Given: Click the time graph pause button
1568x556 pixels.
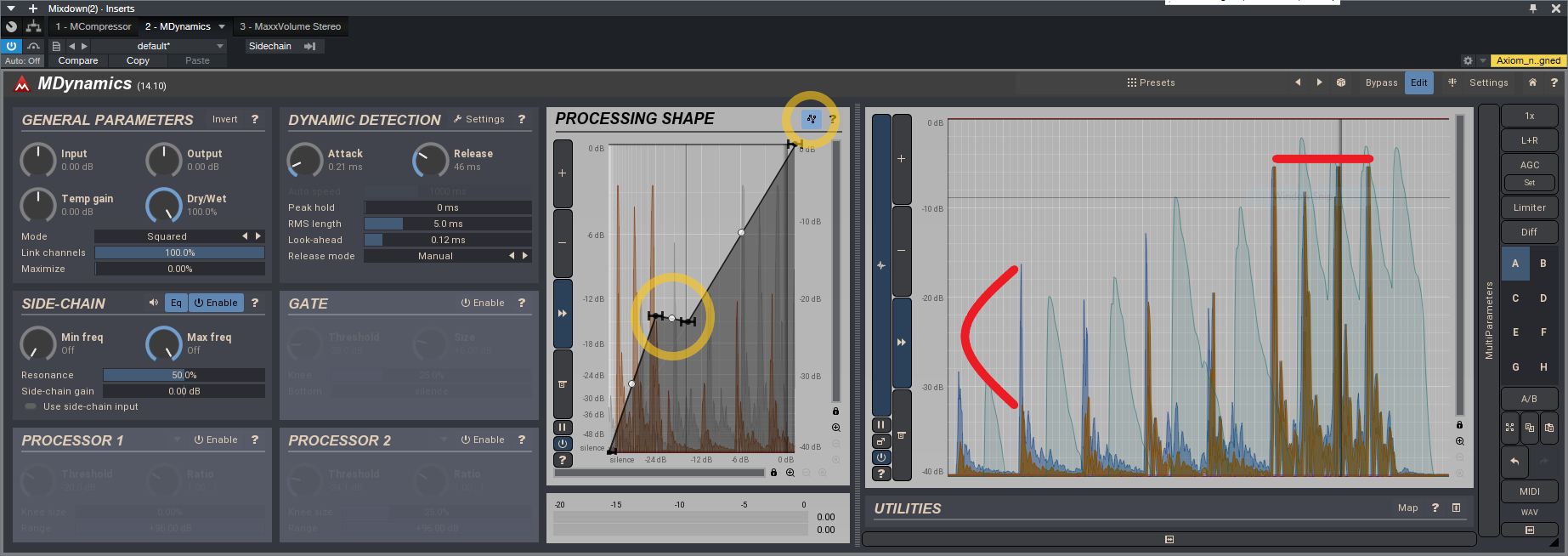Looking at the screenshot, I should (x=881, y=425).
